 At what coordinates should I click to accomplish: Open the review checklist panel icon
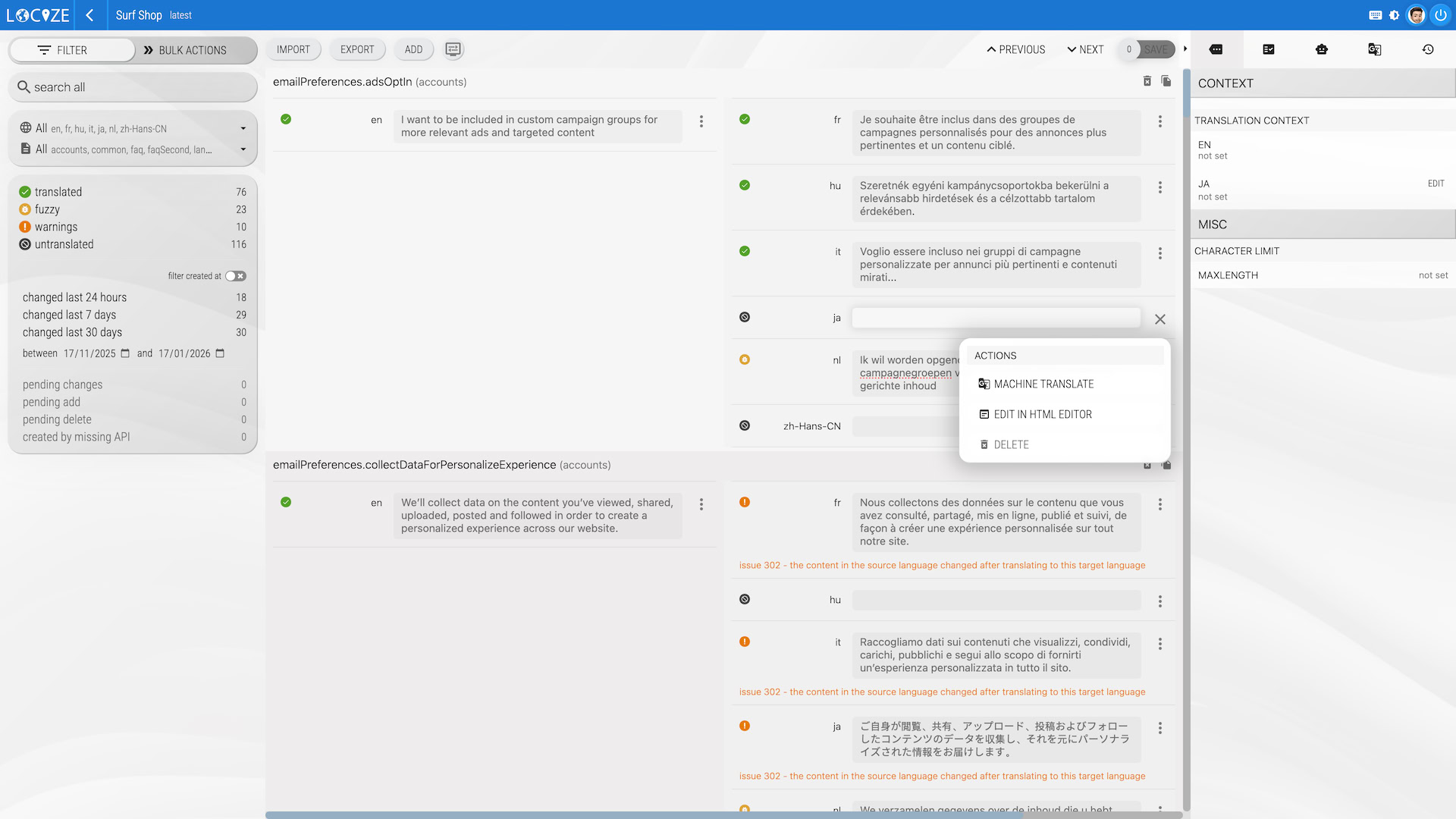1269,49
